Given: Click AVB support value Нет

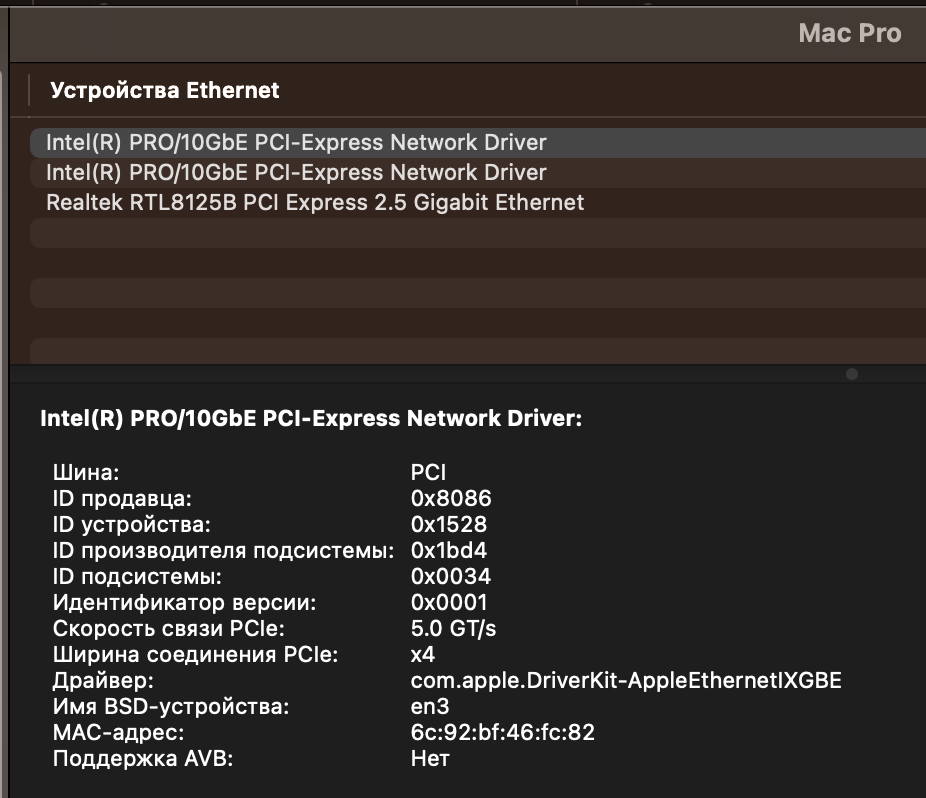Looking at the screenshot, I should (x=430, y=758).
